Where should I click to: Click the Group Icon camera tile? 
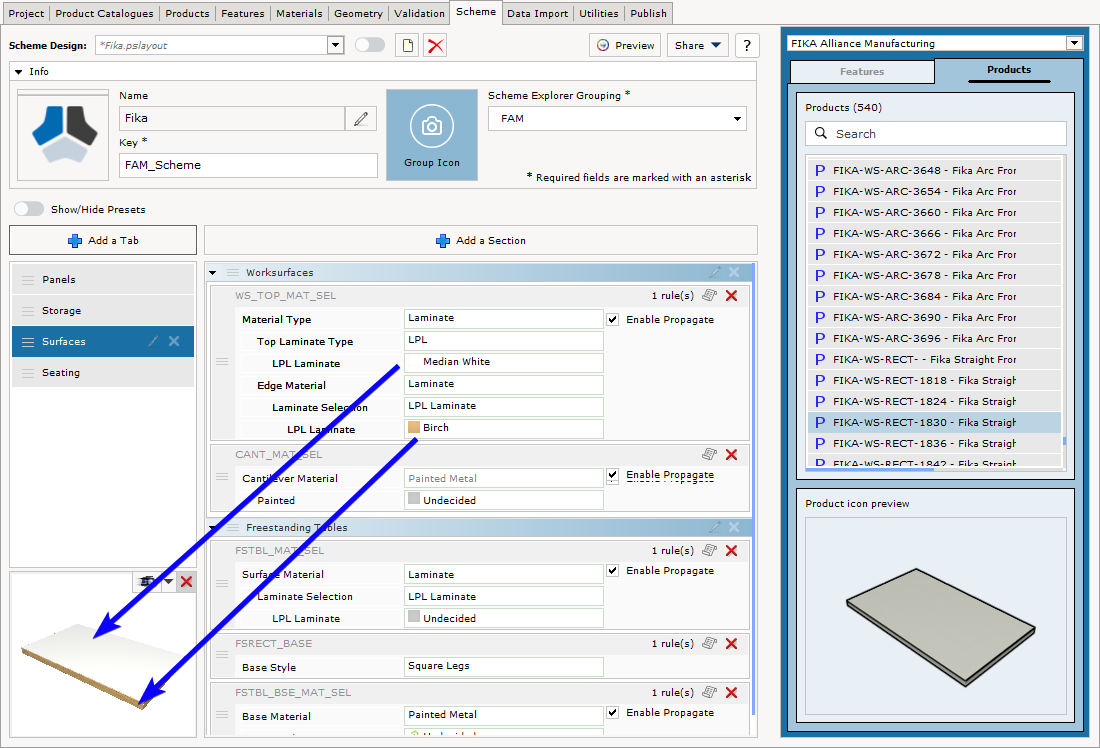point(431,135)
